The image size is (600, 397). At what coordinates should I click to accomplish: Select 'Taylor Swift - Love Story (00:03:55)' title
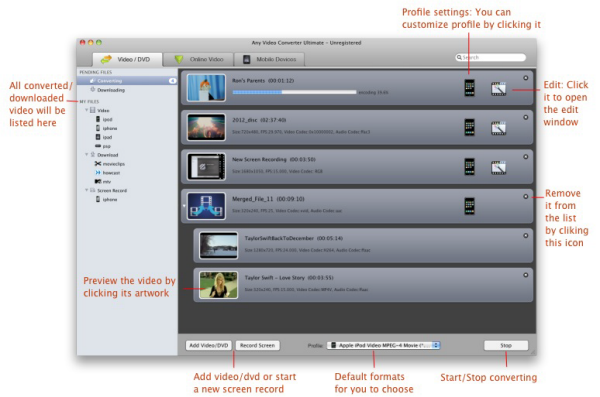[289, 278]
